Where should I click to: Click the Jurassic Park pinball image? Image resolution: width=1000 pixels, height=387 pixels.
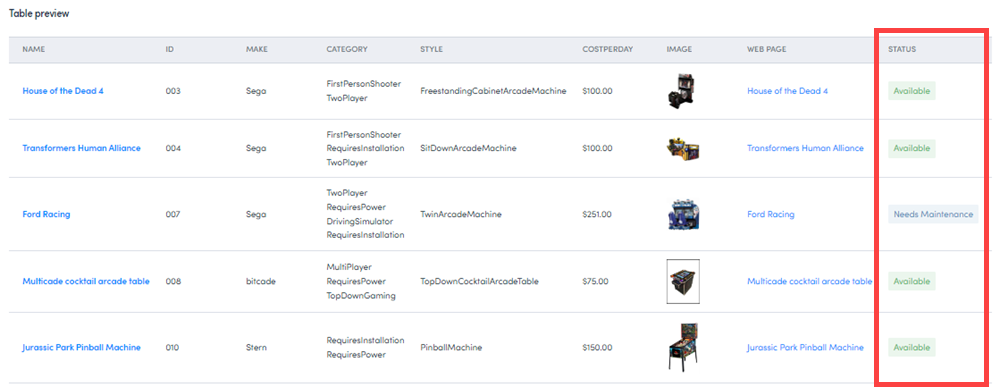[x=682, y=347]
